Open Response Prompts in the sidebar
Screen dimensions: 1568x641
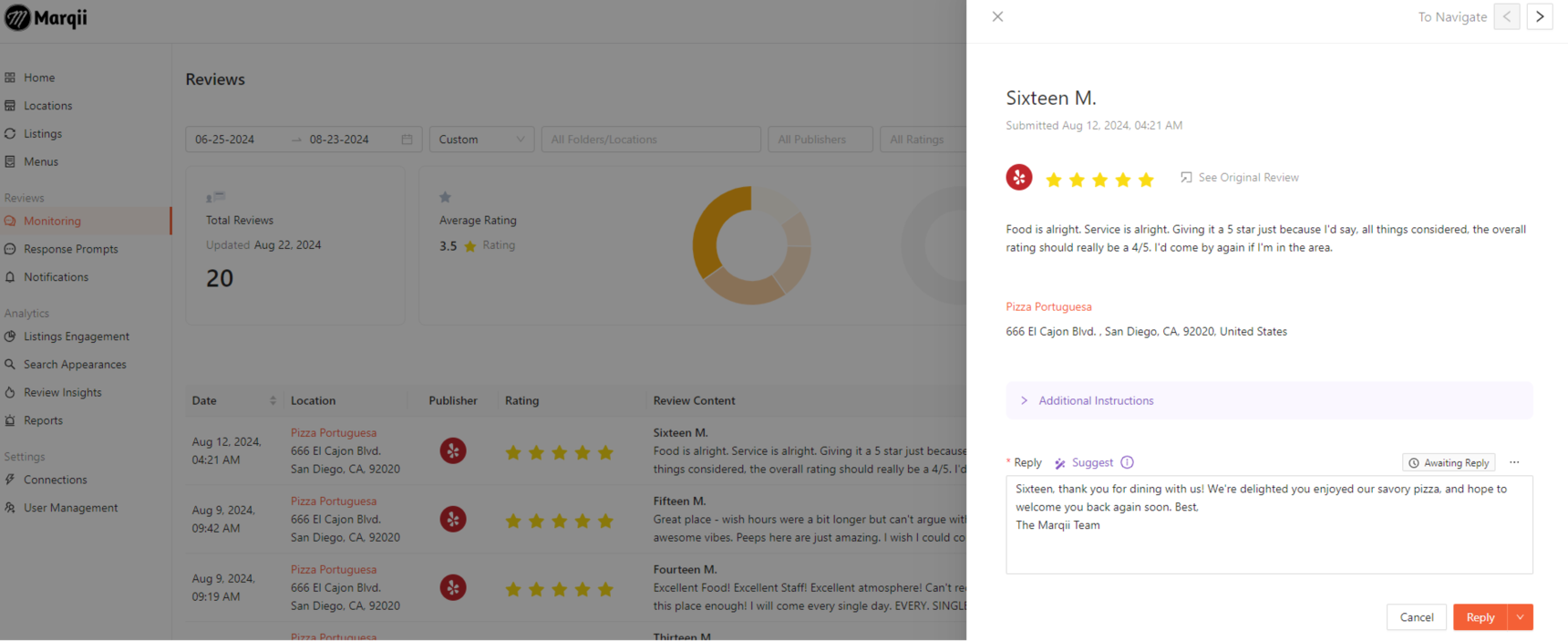70,249
